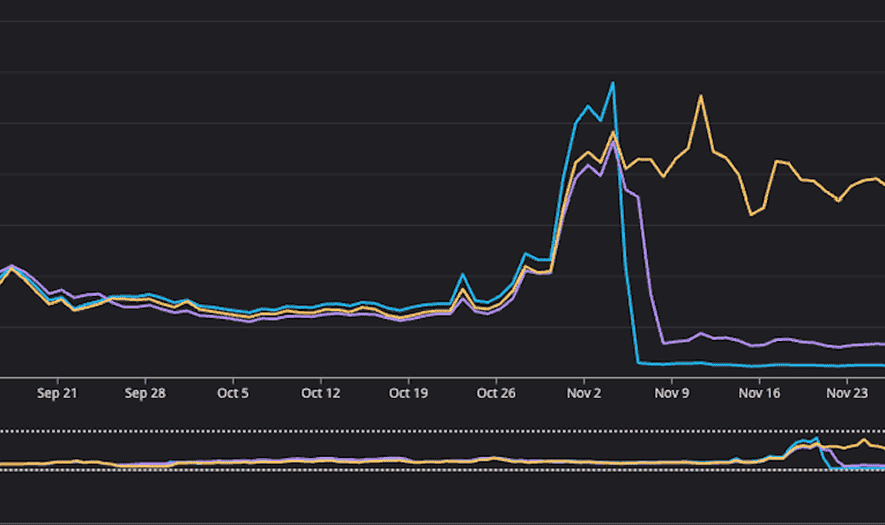Click the blue line's small spike before Oct 26
The height and width of the screenshot is (525, 885).
pyautogui.click(x=462, y=275)
